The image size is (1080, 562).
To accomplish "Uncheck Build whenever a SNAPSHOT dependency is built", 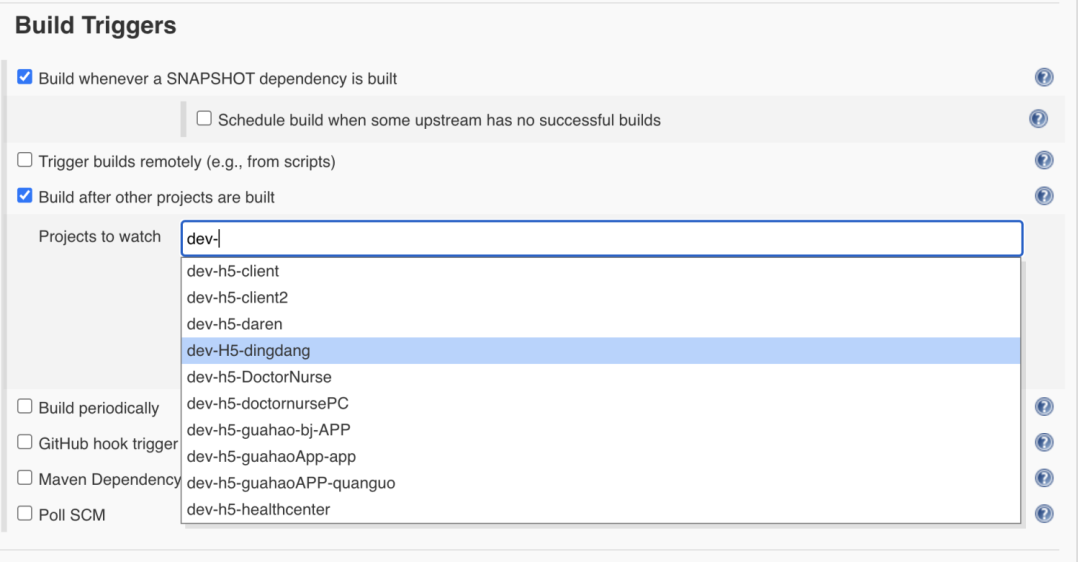I will pos(25,77).
